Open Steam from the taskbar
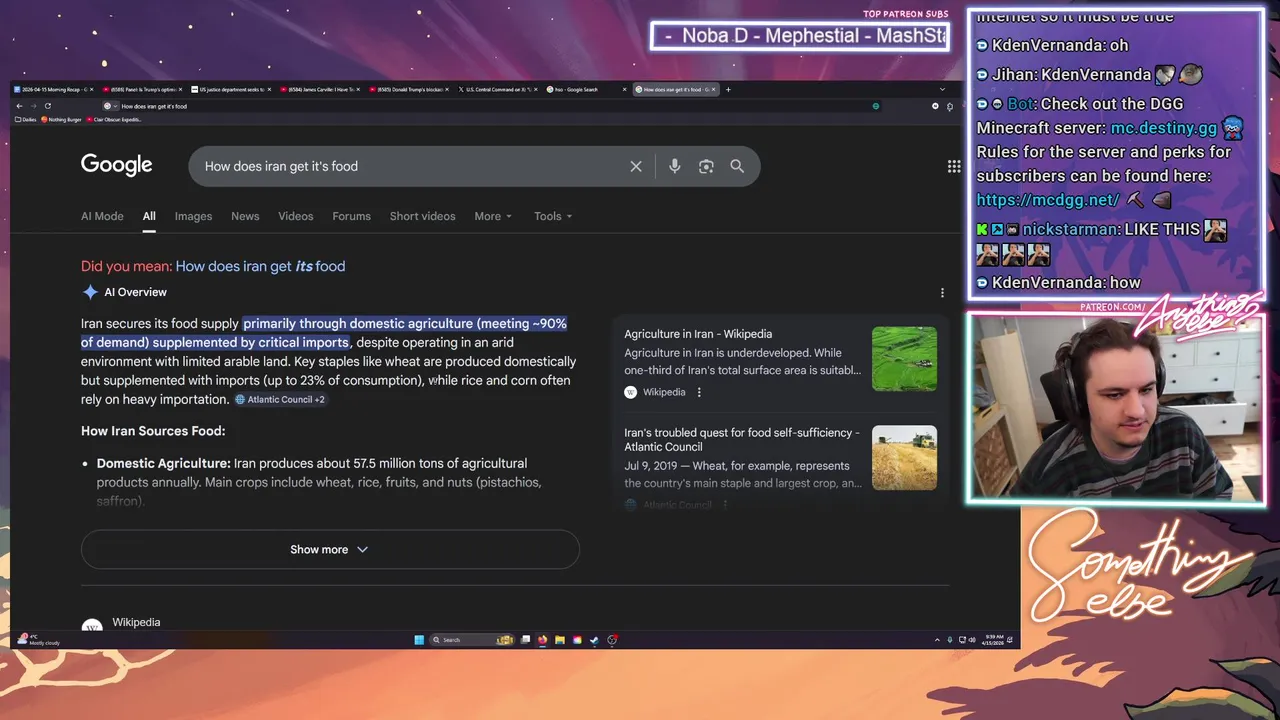The height and width of the screenshot is (720, 1280). [x=594, y=640]
